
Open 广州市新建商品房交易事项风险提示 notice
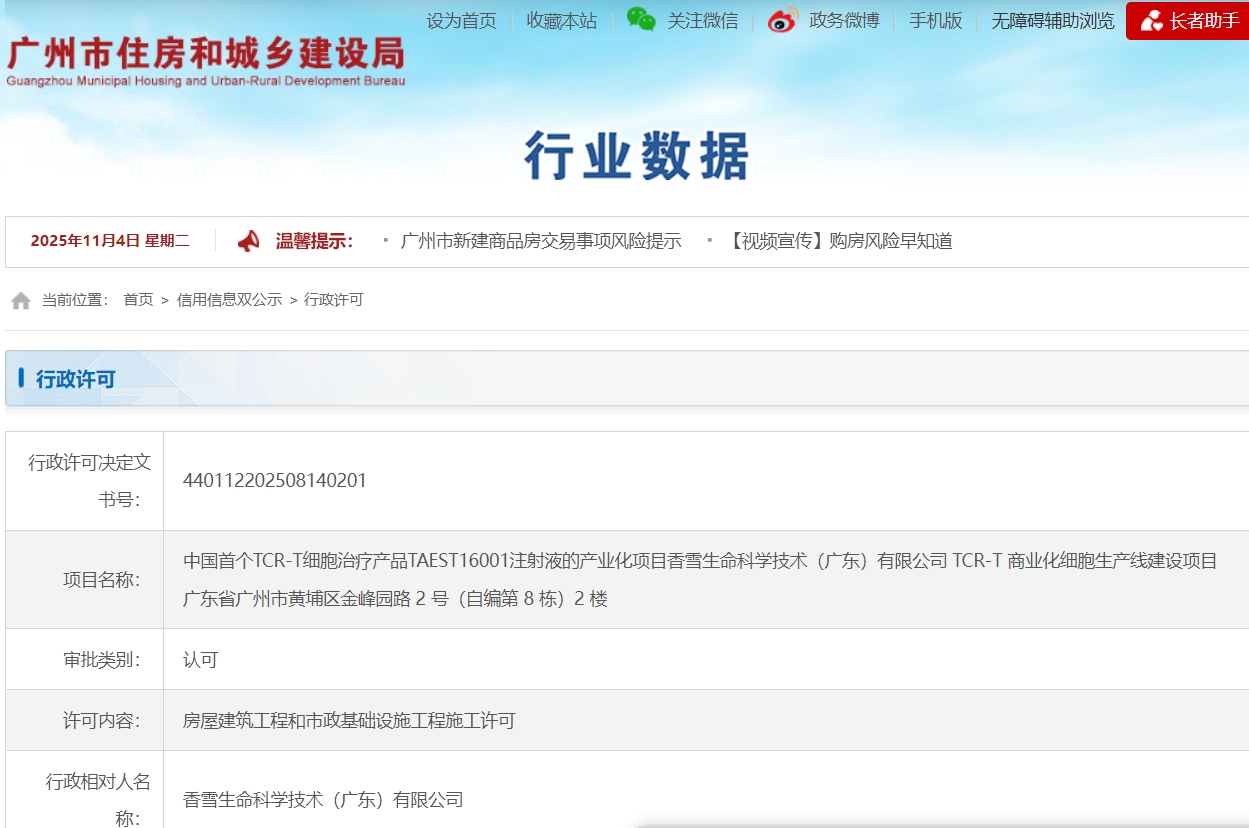[x=541, y=241]
